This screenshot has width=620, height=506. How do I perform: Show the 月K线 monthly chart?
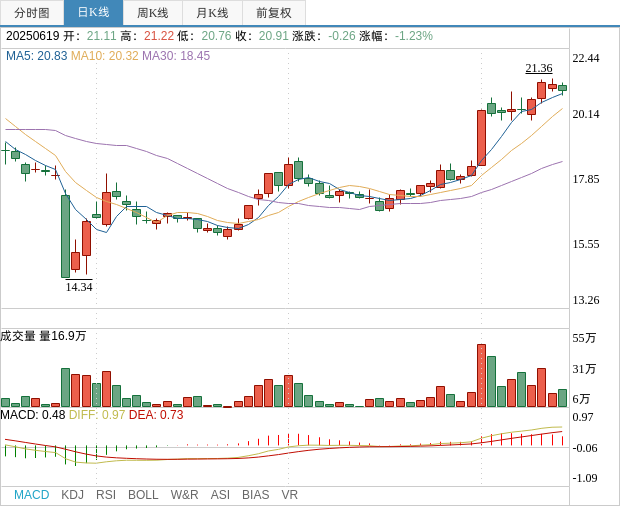click(x=212, y=13)
